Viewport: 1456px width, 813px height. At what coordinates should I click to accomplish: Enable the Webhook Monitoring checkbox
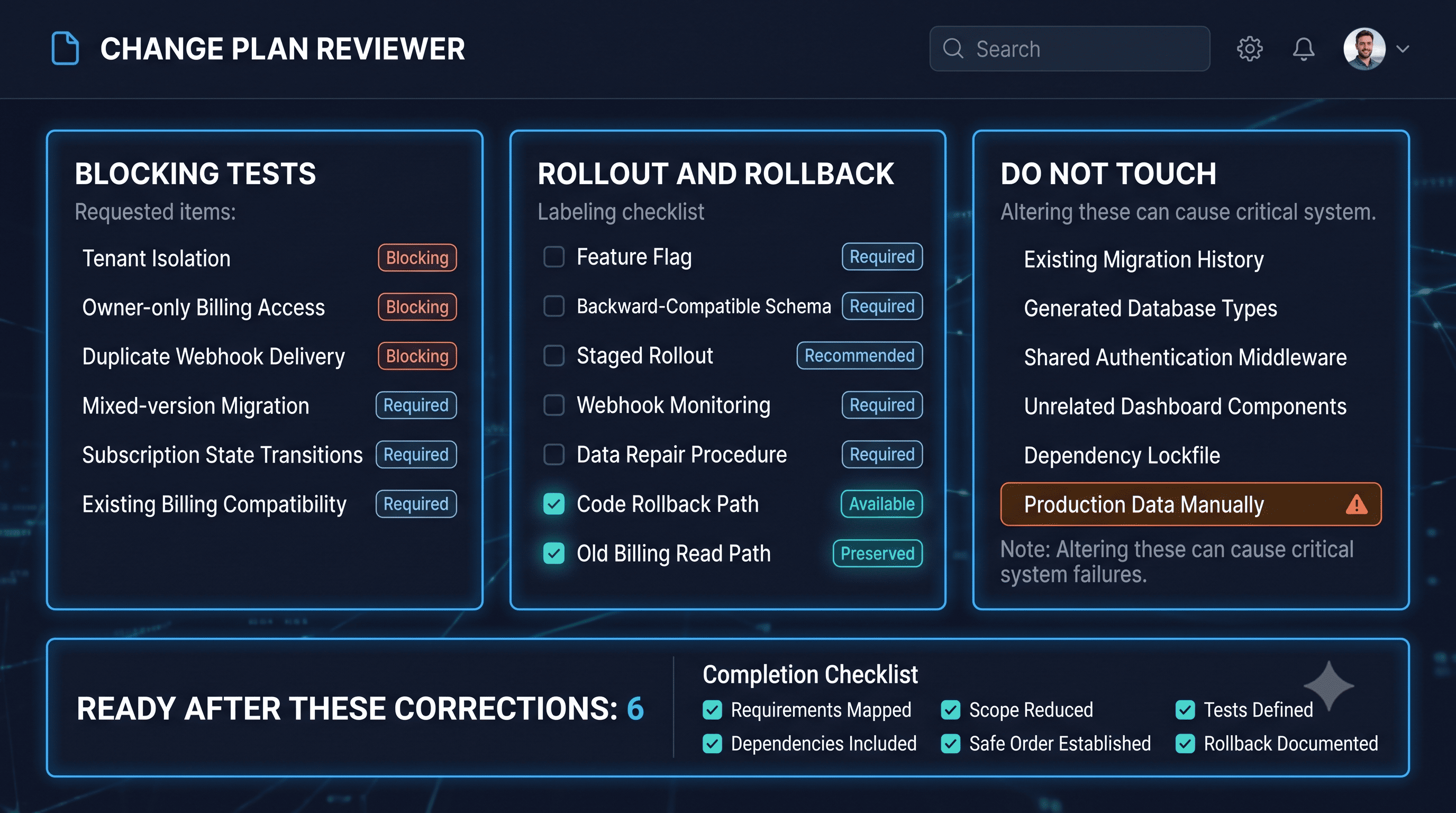(x=554, y=405)
